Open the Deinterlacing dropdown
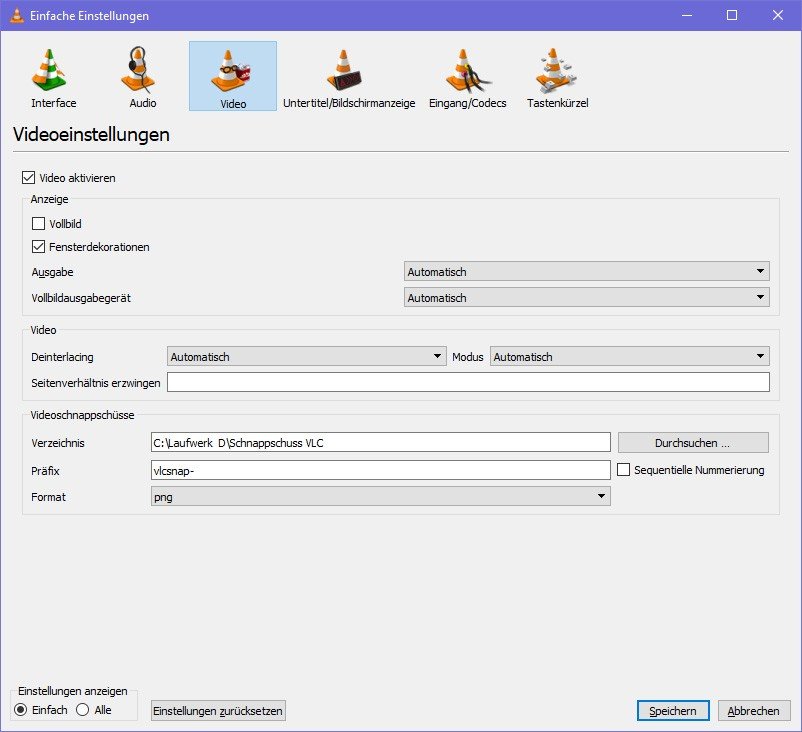The width and height of the screenshot is (802, 732). [306, 356]
